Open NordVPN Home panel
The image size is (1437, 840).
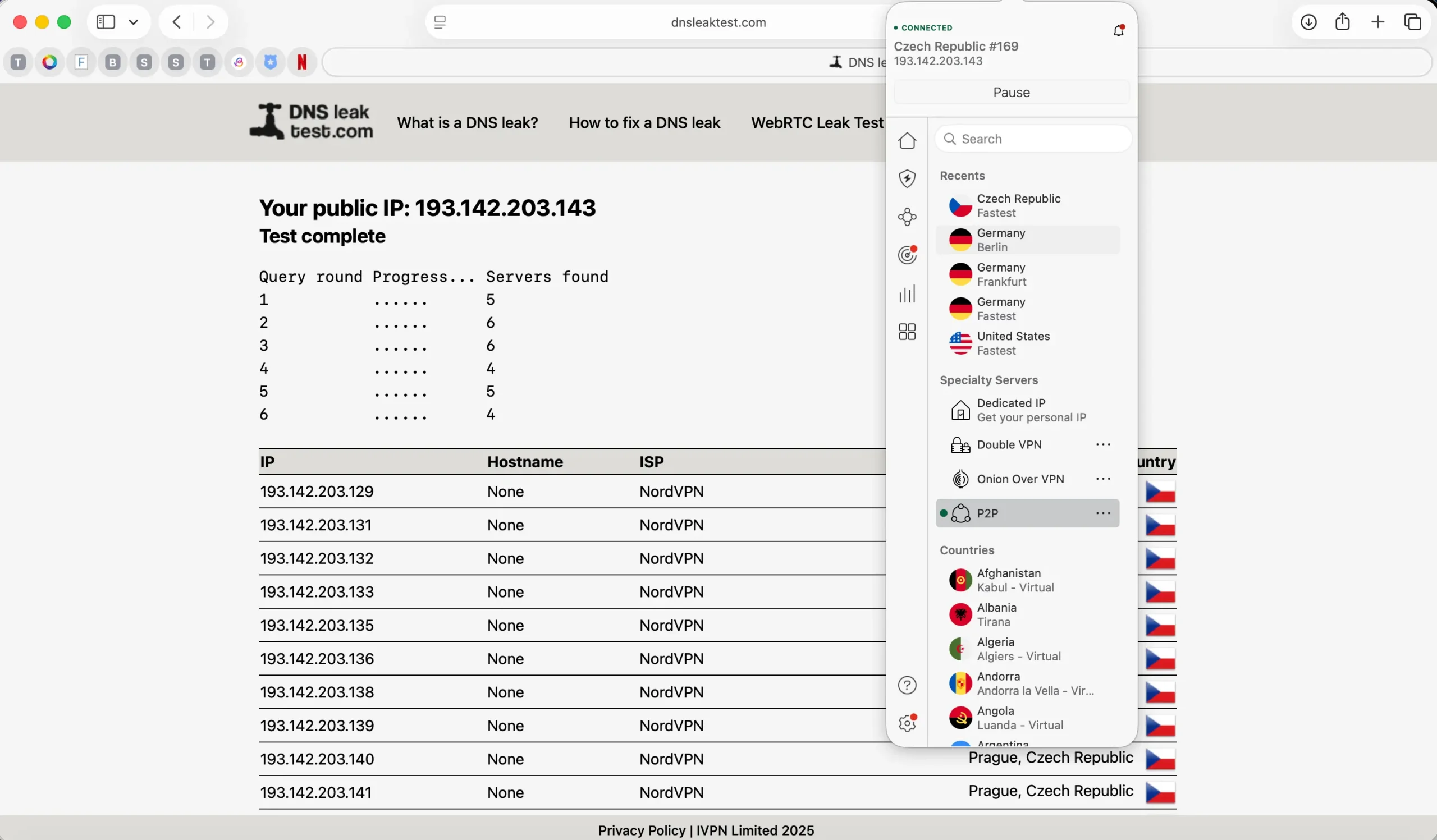click(907, 141)
